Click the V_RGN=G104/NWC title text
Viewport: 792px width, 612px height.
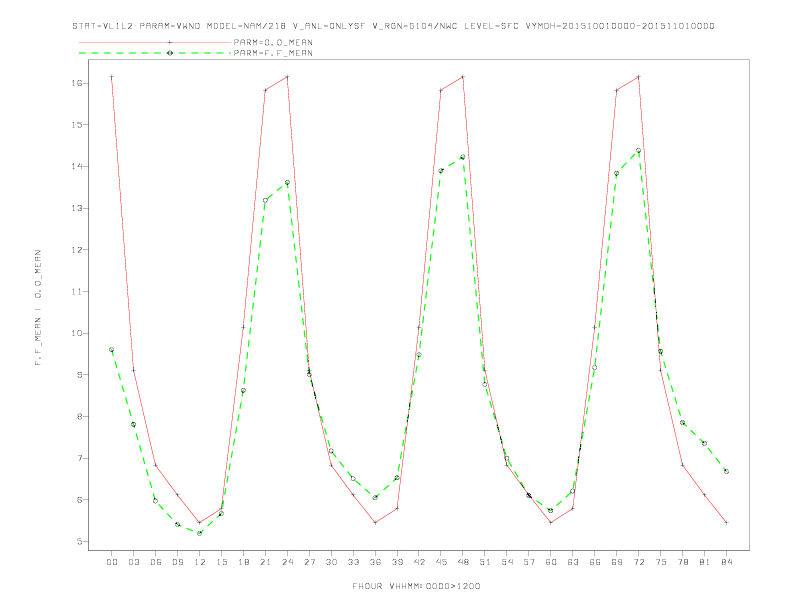415,26
